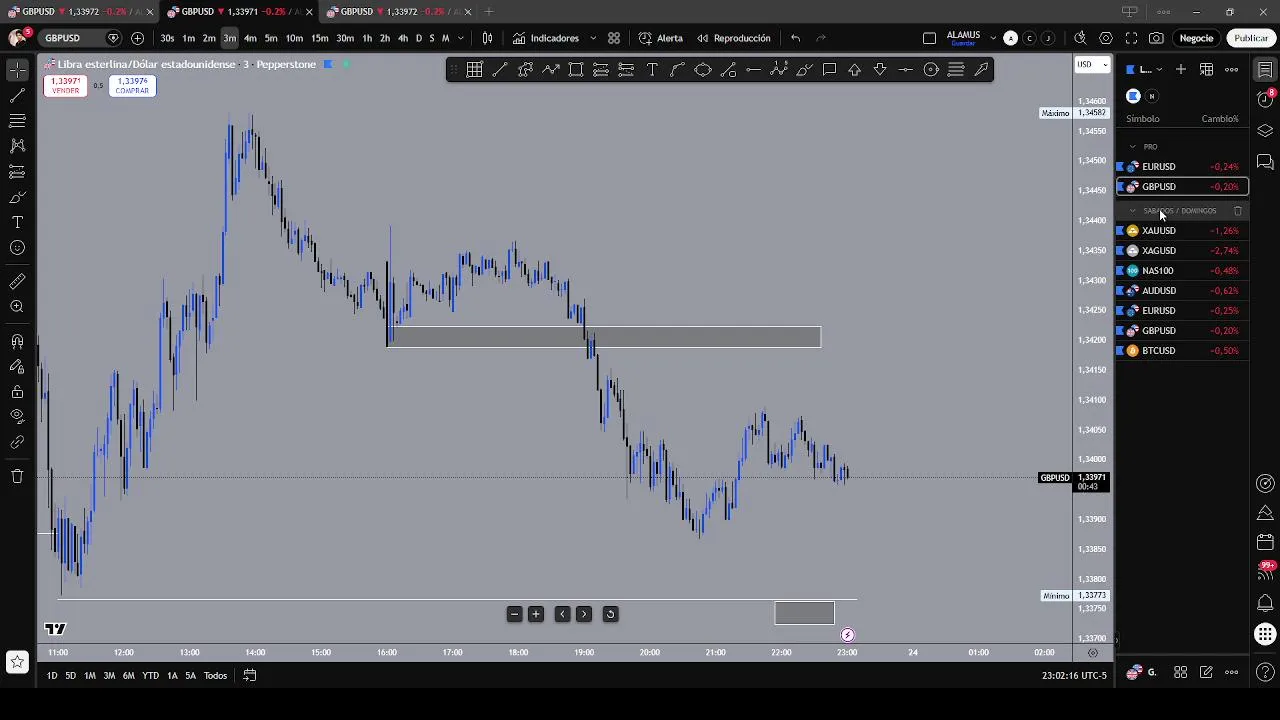
Task: Select the 3m timeframe
Action: (229, 38)
